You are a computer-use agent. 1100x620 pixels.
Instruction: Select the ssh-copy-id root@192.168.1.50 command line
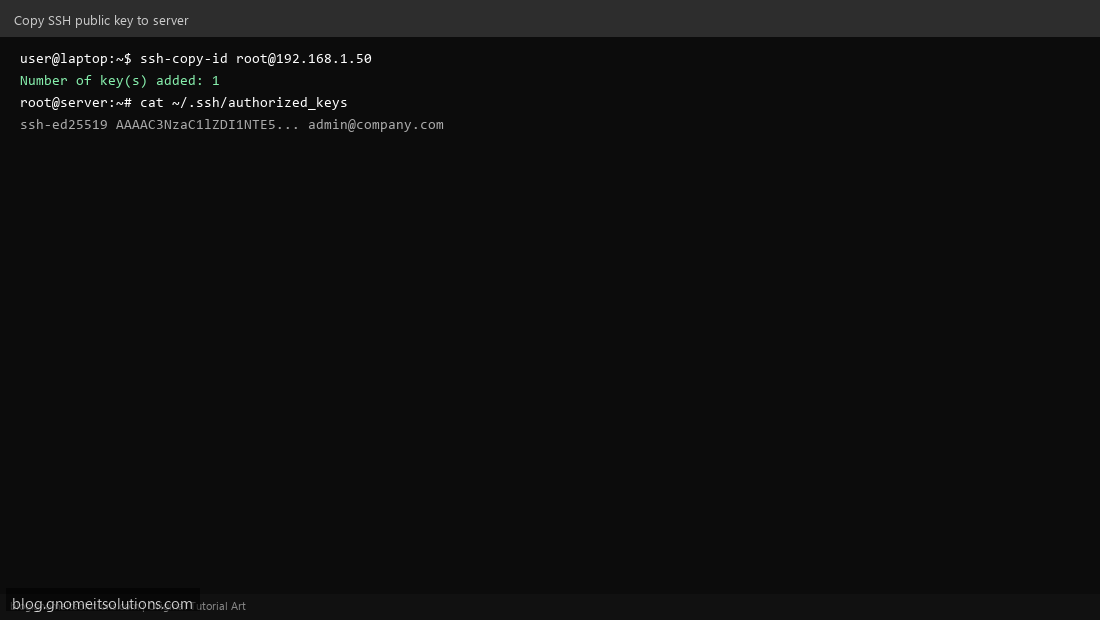click(196, 59)
